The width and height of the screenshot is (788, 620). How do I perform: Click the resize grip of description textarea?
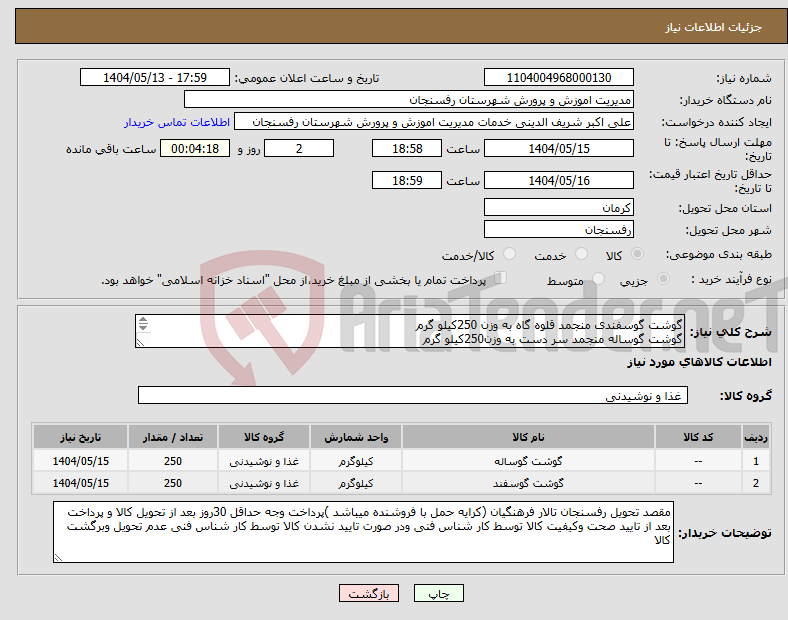[140, 343]
